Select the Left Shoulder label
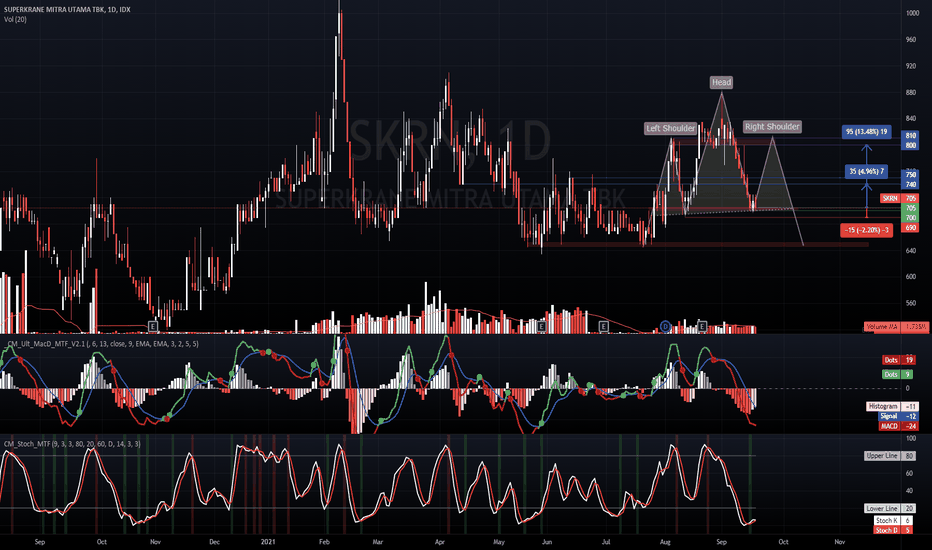This screenshot has height=550, width=932. pyautogui.click(x=670, y=128)
